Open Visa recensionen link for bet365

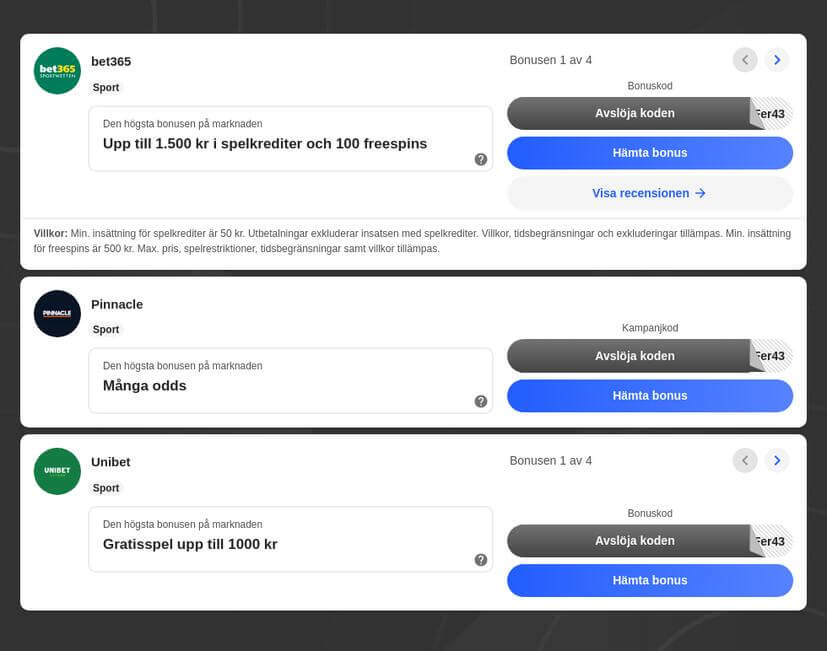[650, 193]
